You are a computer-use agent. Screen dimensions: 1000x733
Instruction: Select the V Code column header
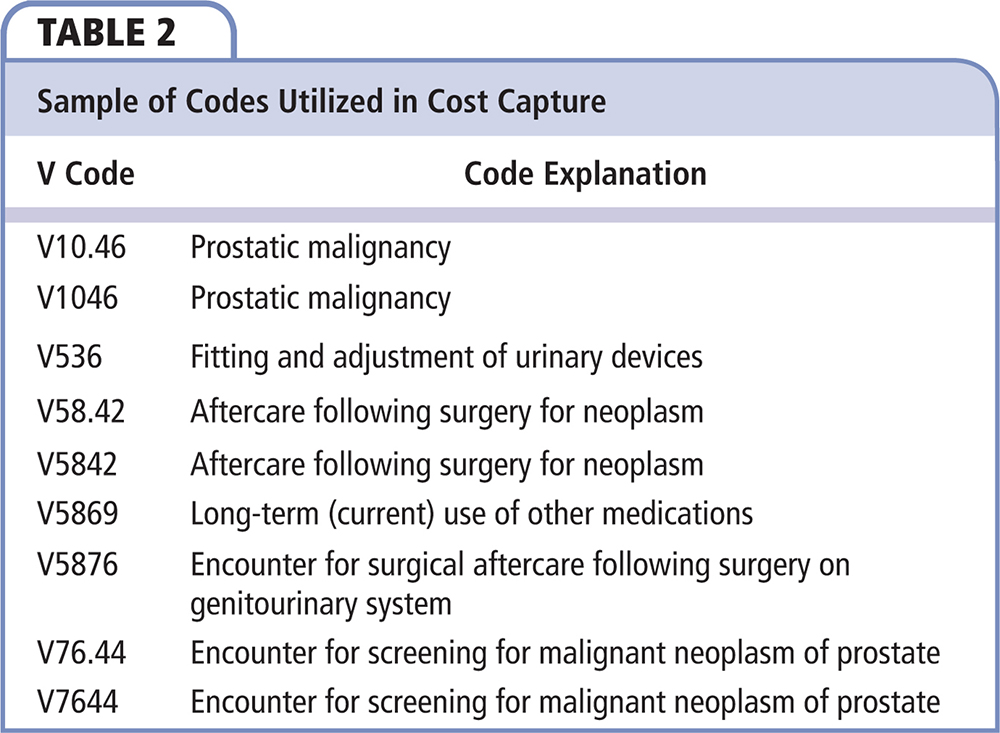pyautogui.click(x=86, y=174)
